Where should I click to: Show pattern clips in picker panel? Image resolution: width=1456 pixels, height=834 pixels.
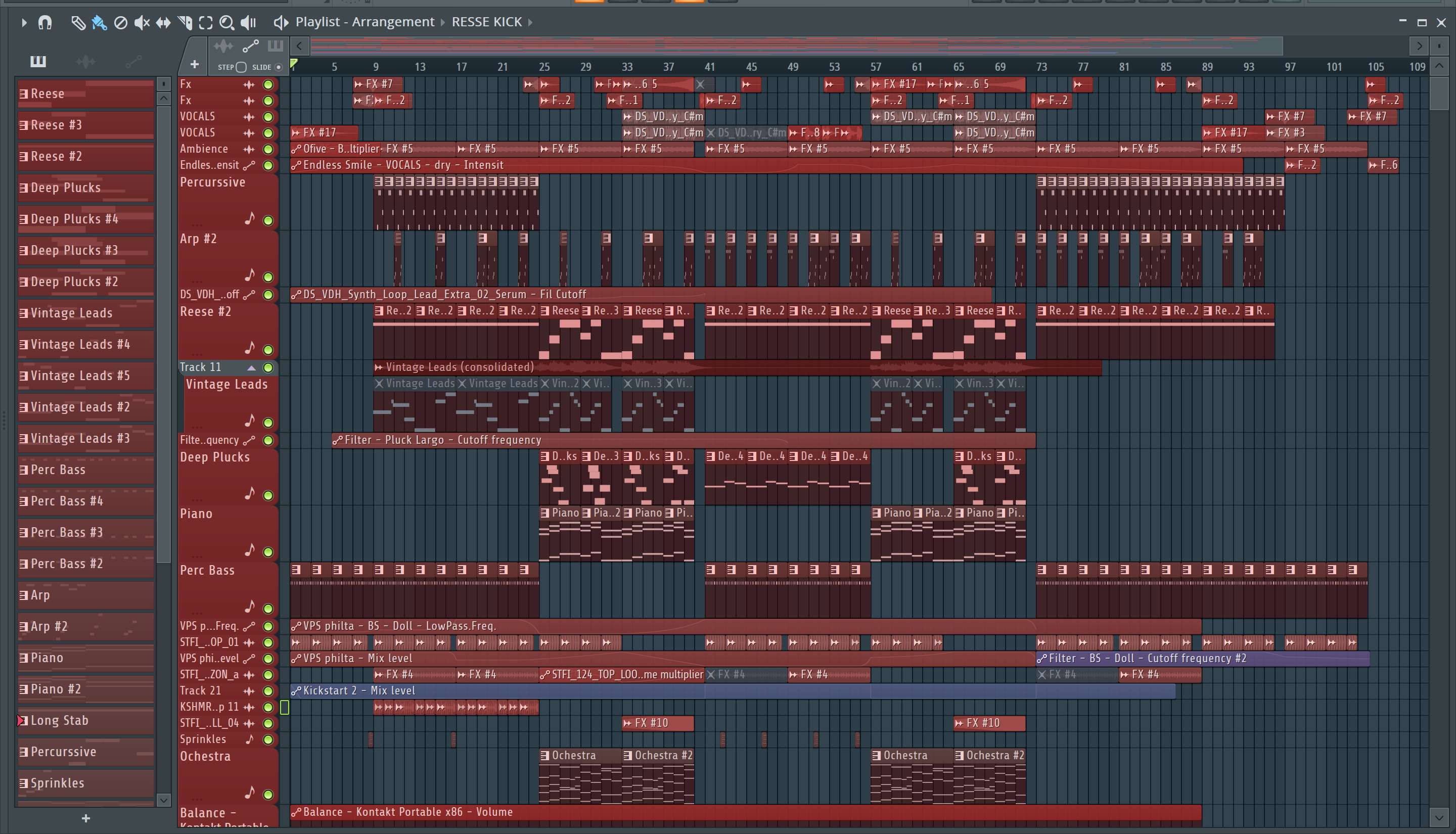pyautogui.click(x=38, y=61)
